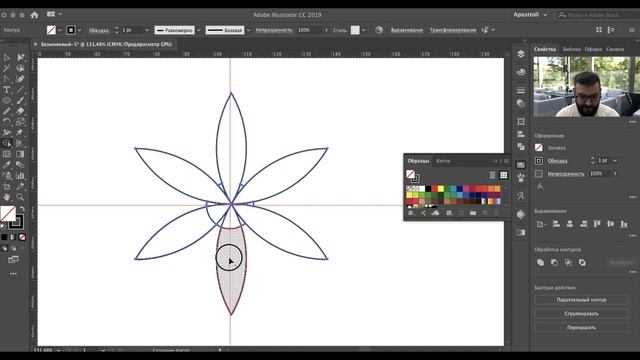Click Обводка stroke link in Properties panel
The width and height of the screenshot is (640, 360).
click(x=557, y=161)
